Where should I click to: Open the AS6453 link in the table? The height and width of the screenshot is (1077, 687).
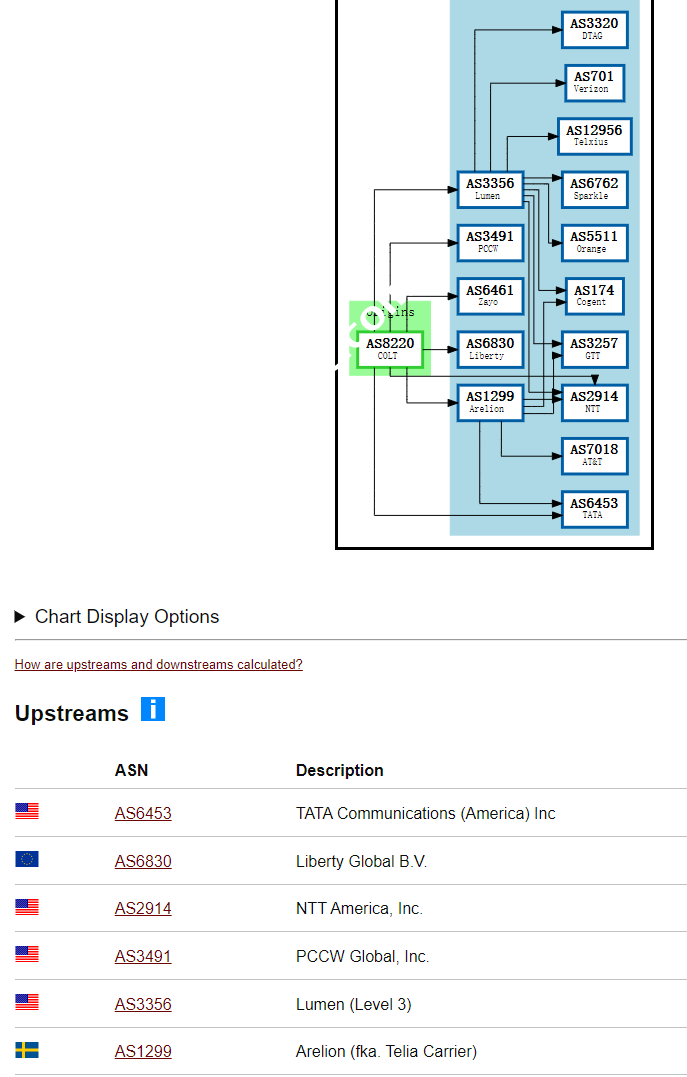pyautogui.click(x=143, y=814)
